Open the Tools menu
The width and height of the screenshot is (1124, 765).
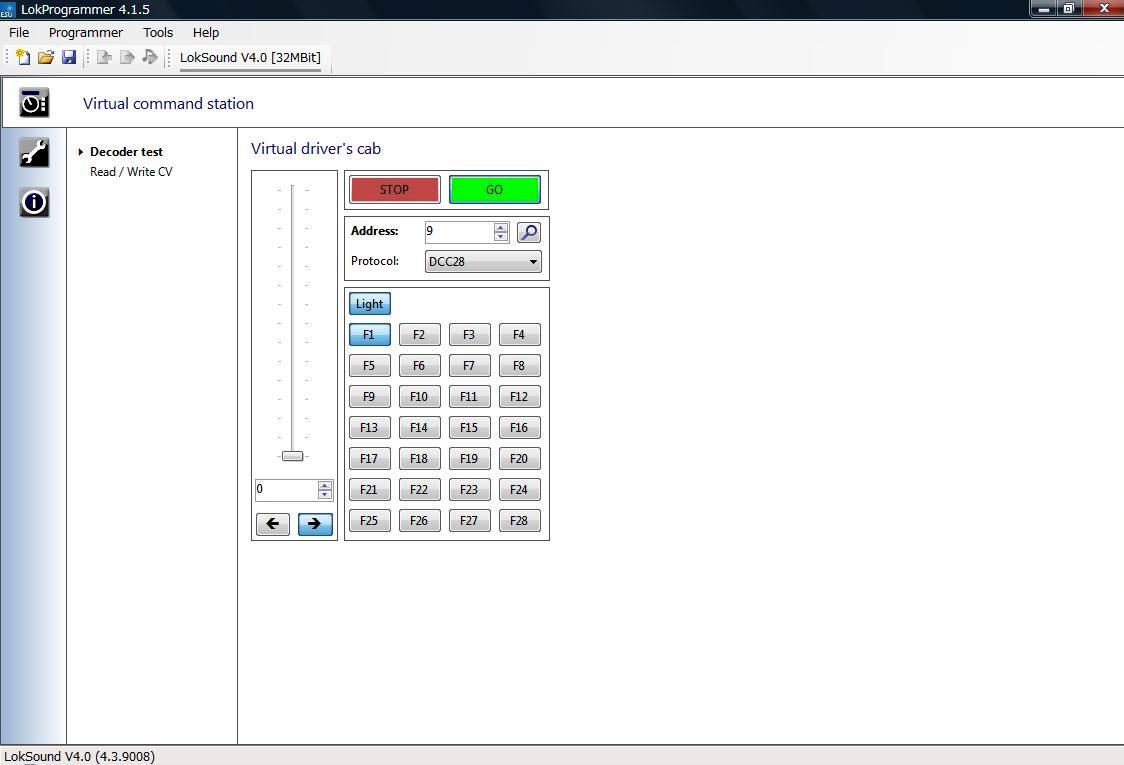pos(158,32)
